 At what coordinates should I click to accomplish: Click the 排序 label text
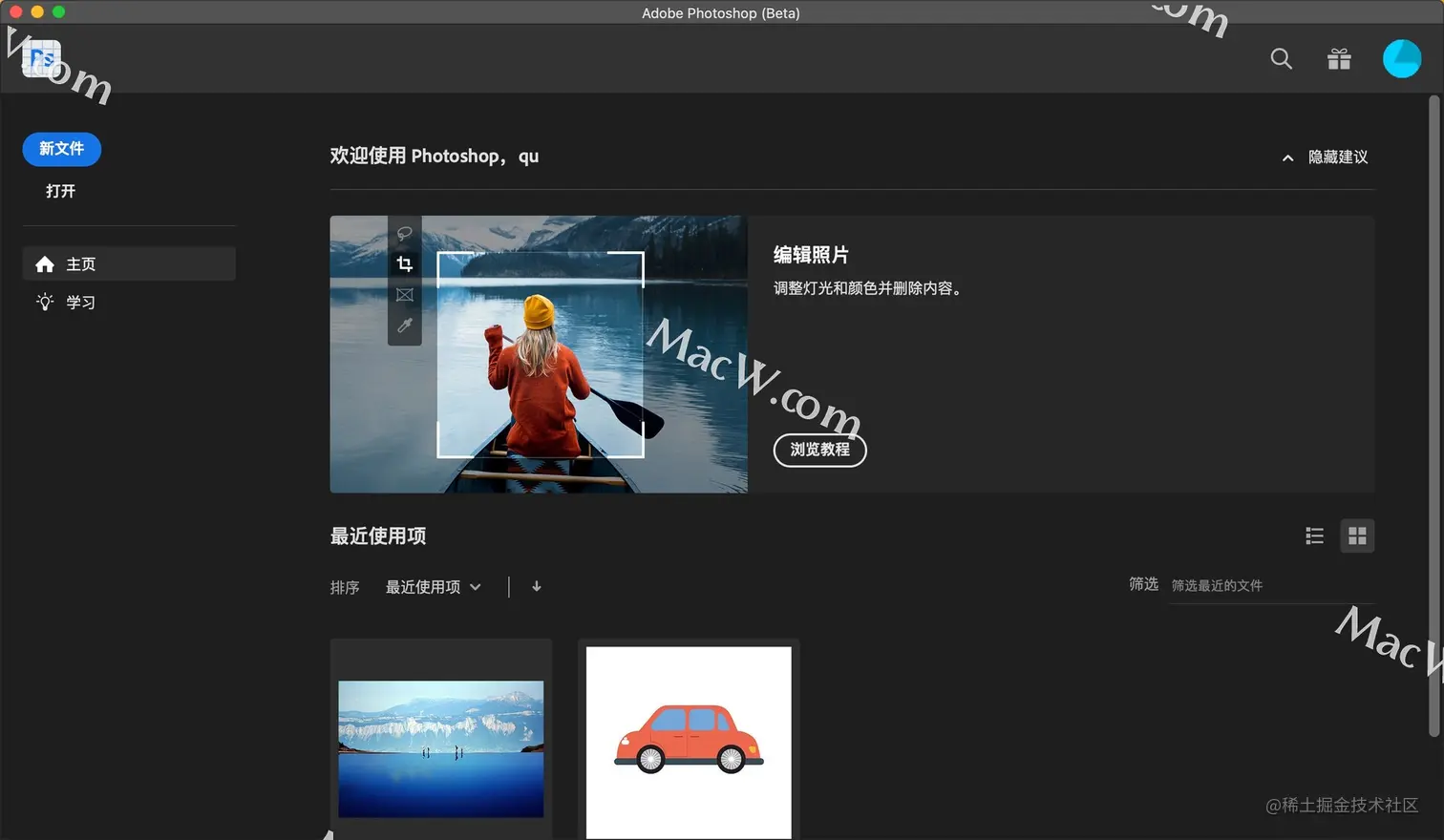(x=345, y=587)
